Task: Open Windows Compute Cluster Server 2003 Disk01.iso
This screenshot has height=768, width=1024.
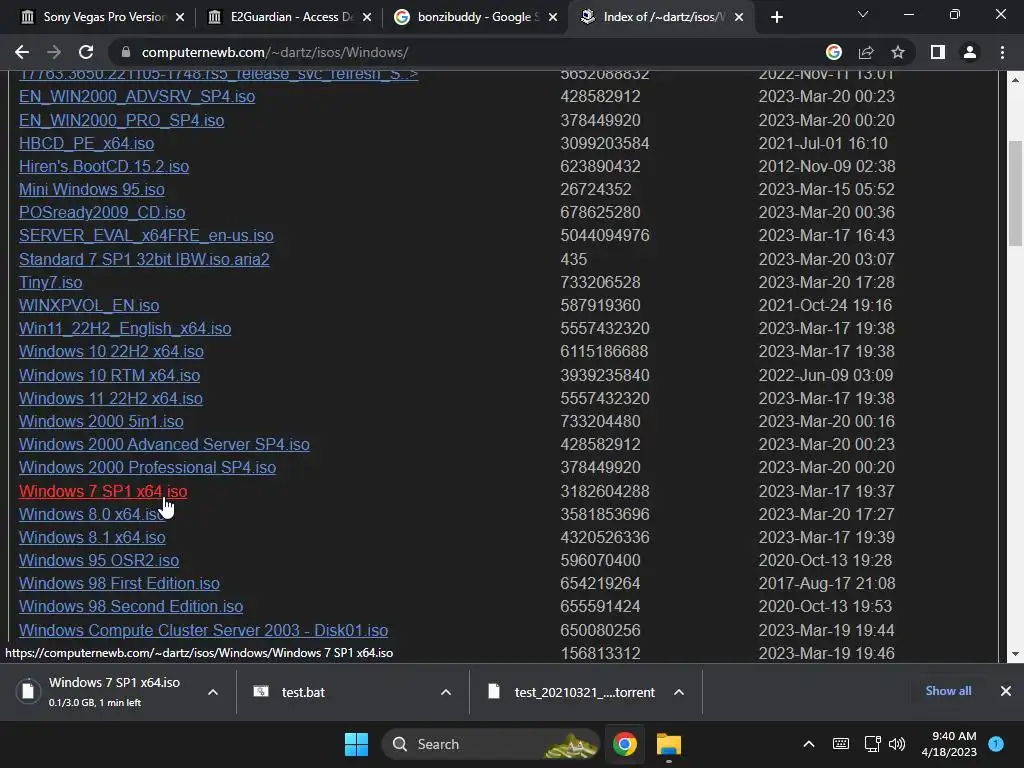Action: pyautogui.click(x=203, y=630)
